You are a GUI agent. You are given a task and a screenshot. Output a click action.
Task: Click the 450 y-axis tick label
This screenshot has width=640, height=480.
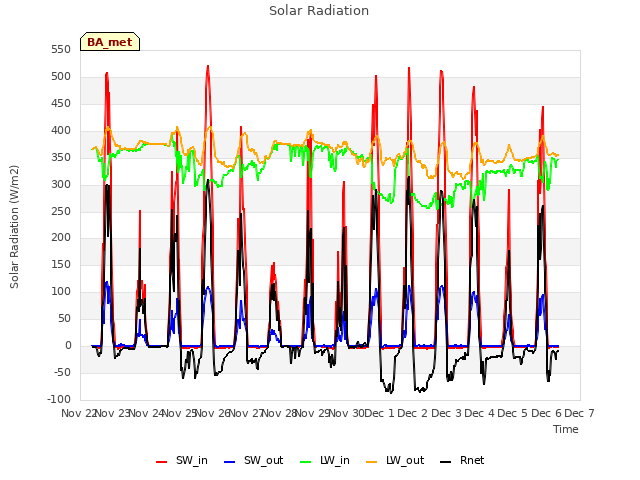[61, 104]
